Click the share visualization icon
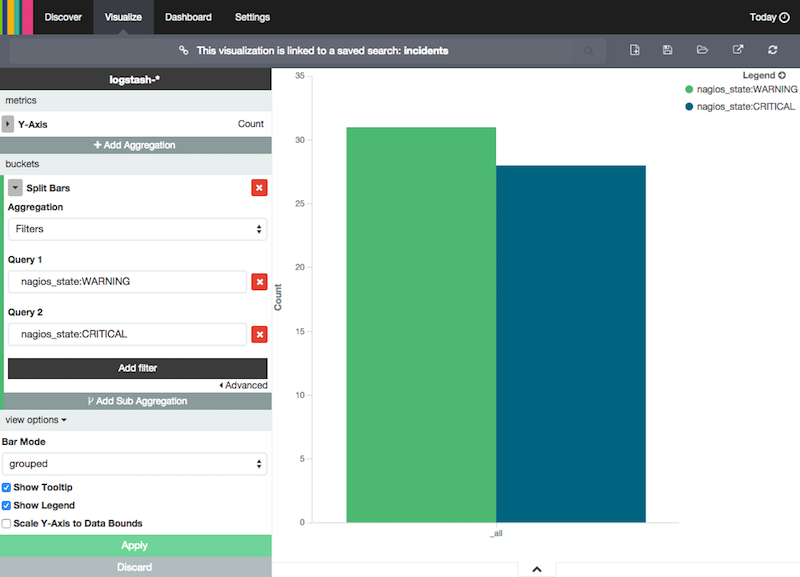Screen dimensions: 800x577 (738, 50)
